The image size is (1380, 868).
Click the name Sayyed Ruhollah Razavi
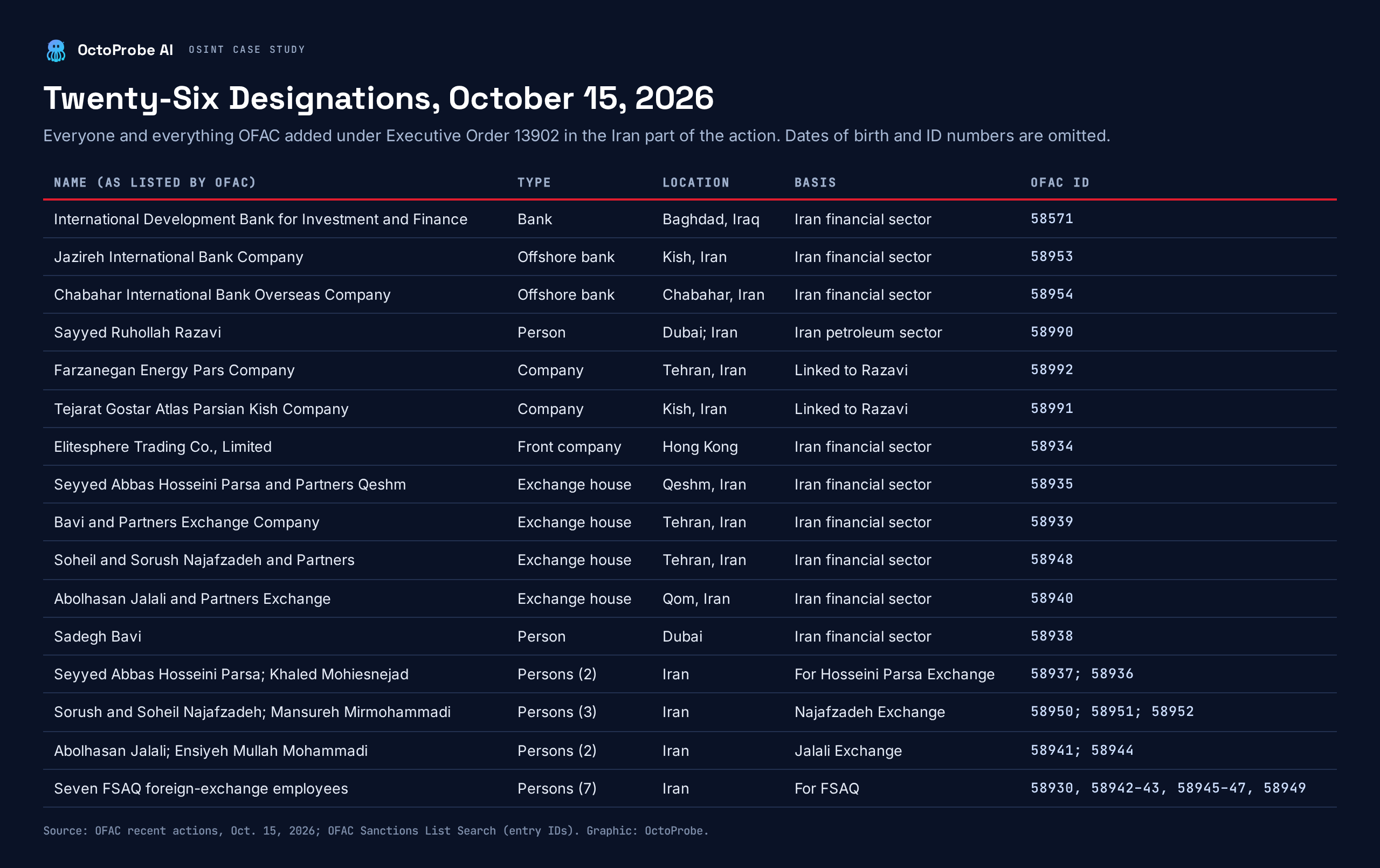point(137,333)
